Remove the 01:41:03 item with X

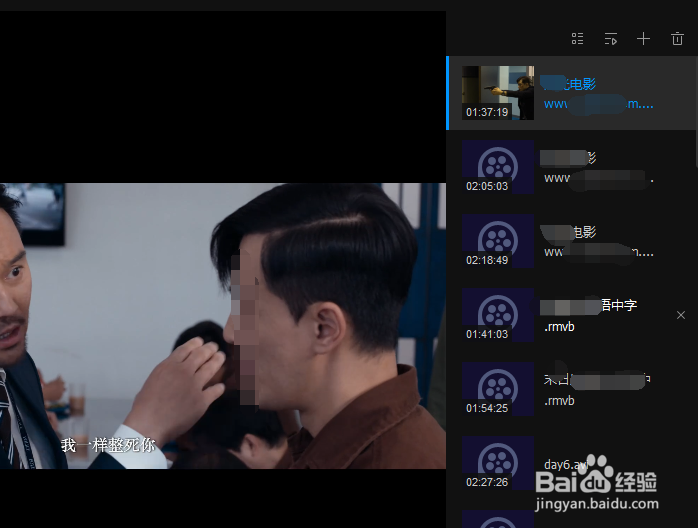681,315
